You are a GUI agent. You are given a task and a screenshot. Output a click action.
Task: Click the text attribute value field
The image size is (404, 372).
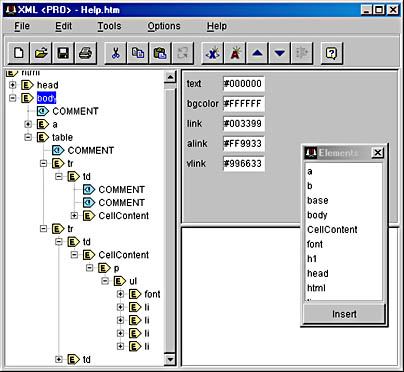[244, 84]
